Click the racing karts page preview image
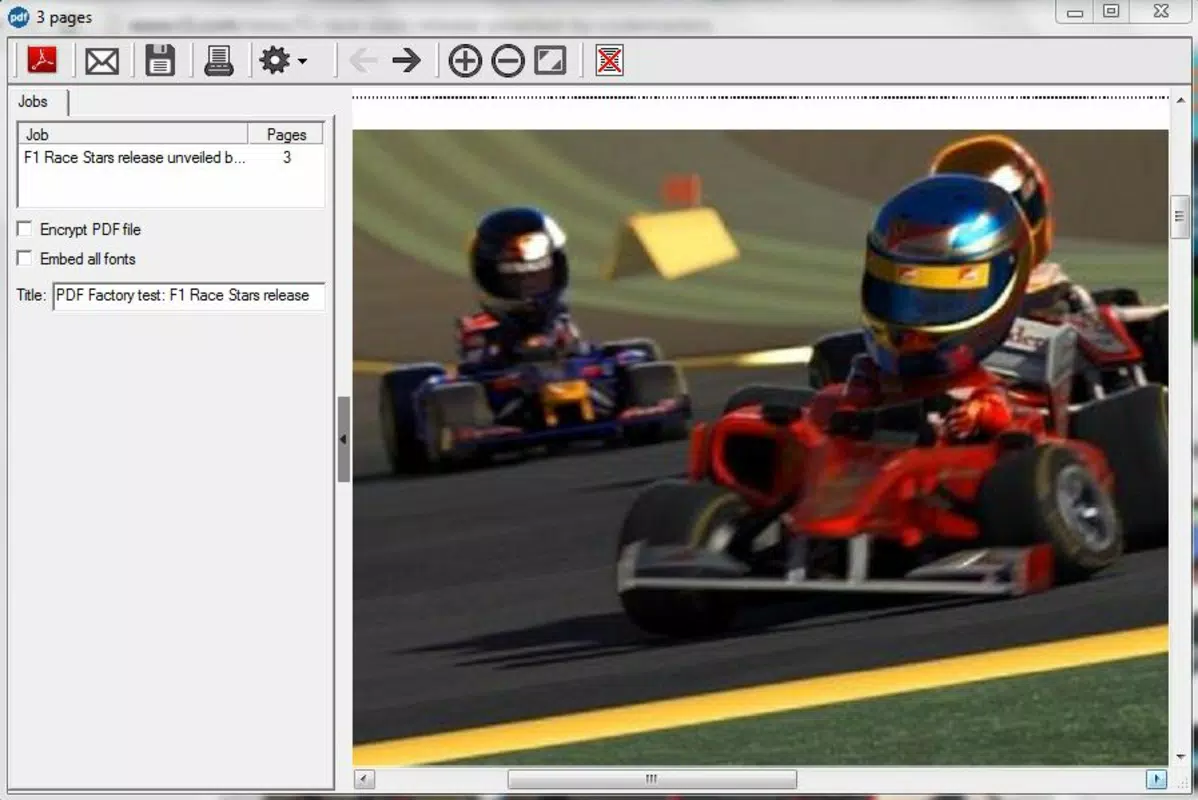The image size is (1198, 800). coord(760,448)
